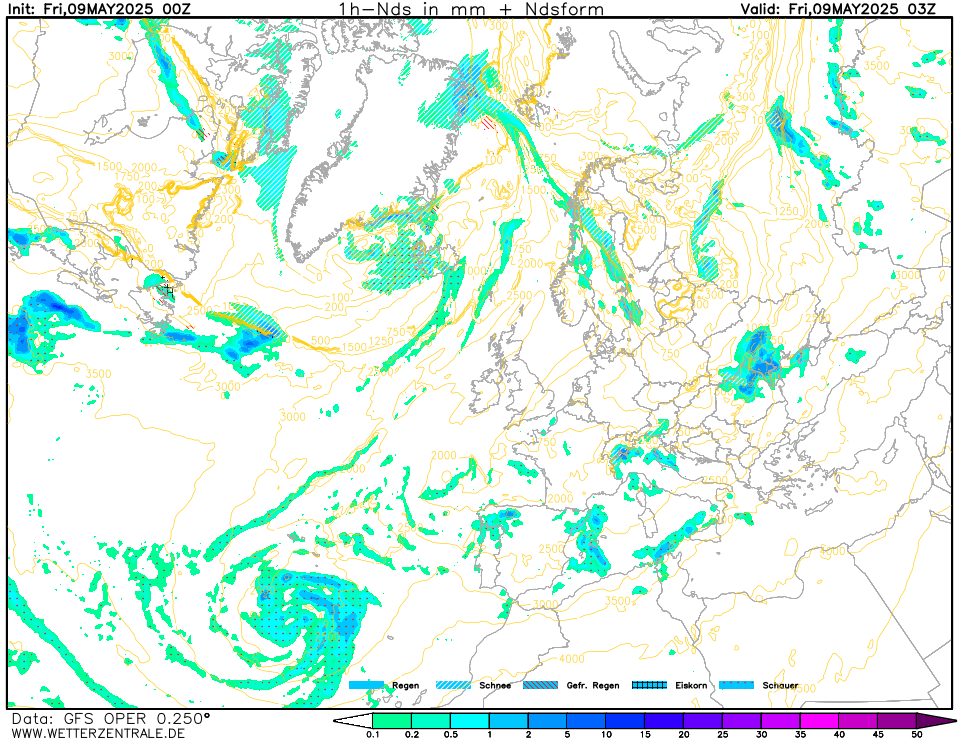Click the 20–25 mm violet color bar segment
The width and height of the screenshot is (959, 741).
703,720
